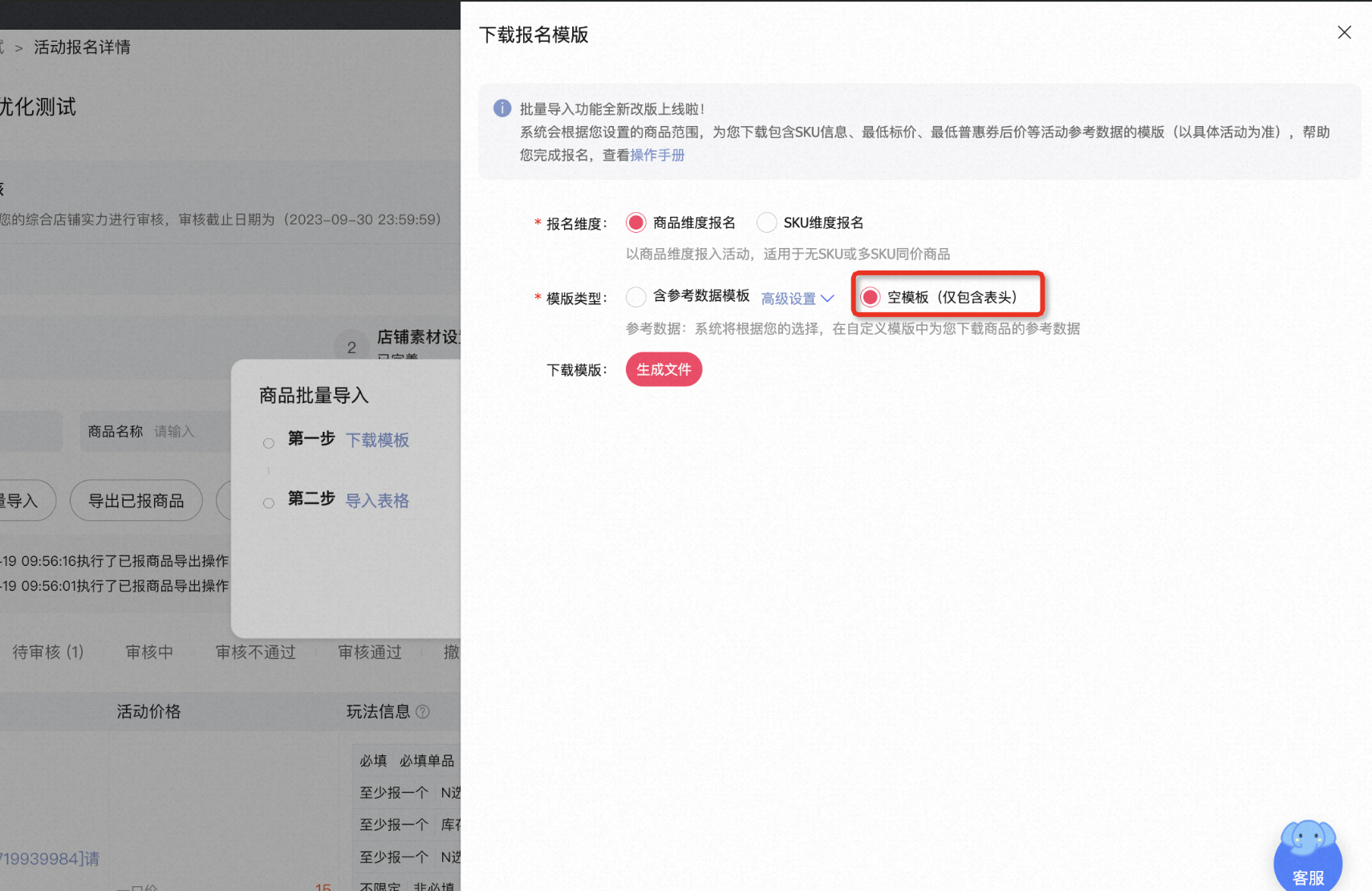This screenshot has height=891, width=1372.
Task: Choose 空模板（仅包含表头）radio option
Action: pyautogui.click(x=871, y=297)
